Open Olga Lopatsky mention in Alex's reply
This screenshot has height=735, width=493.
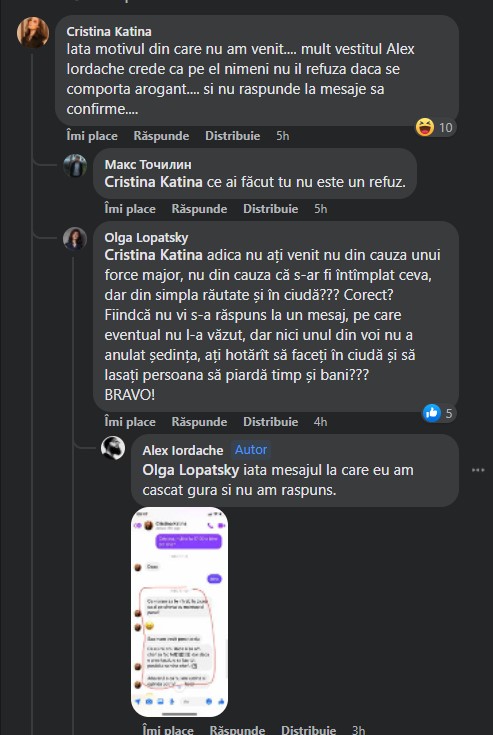point(191,470)
